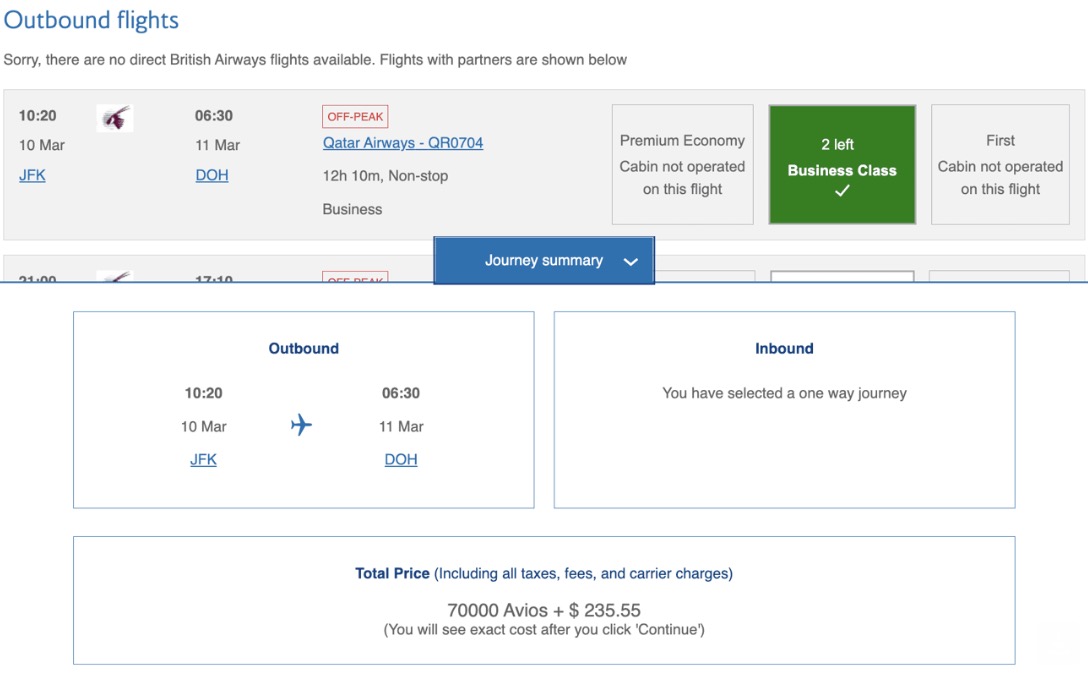Click the airplane icon in the Outbound summary

tap(301, 424)
